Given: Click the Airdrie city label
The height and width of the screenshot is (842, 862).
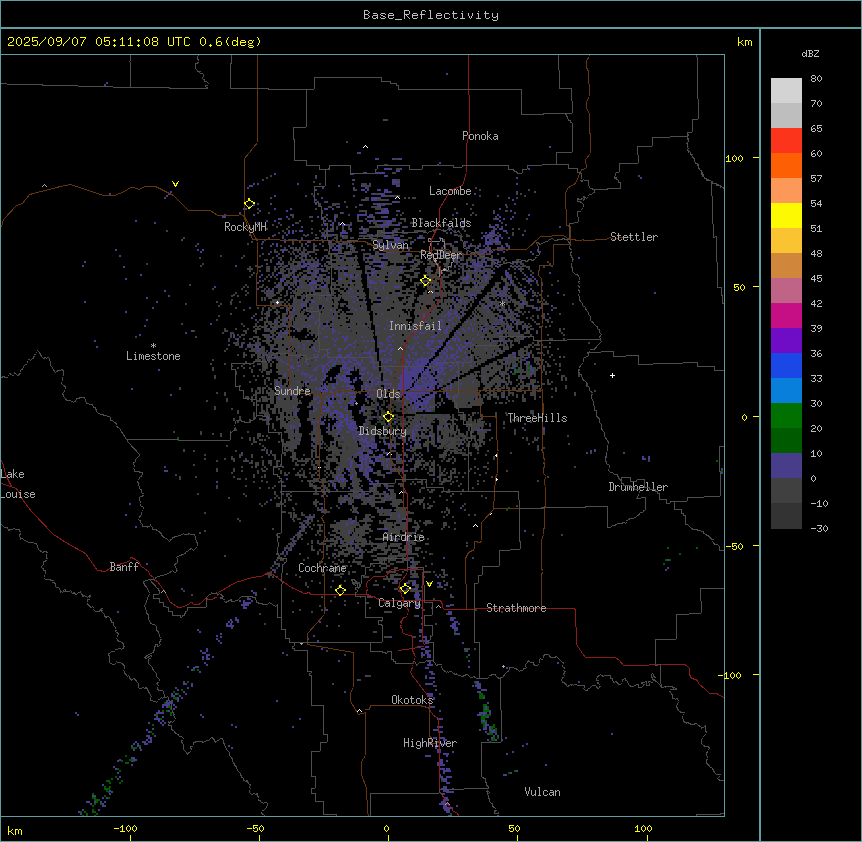Looking at the screenshot, I should (x=404, y=537).
